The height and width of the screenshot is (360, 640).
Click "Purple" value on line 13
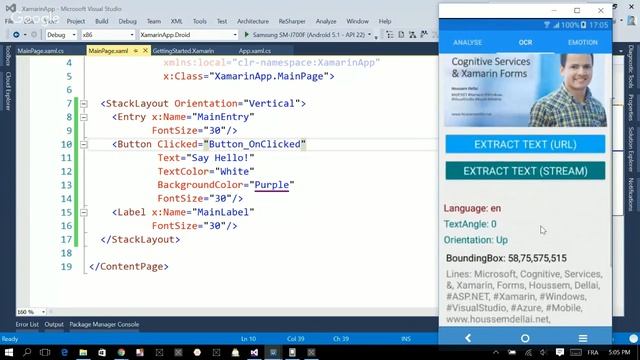coord(272,185)
